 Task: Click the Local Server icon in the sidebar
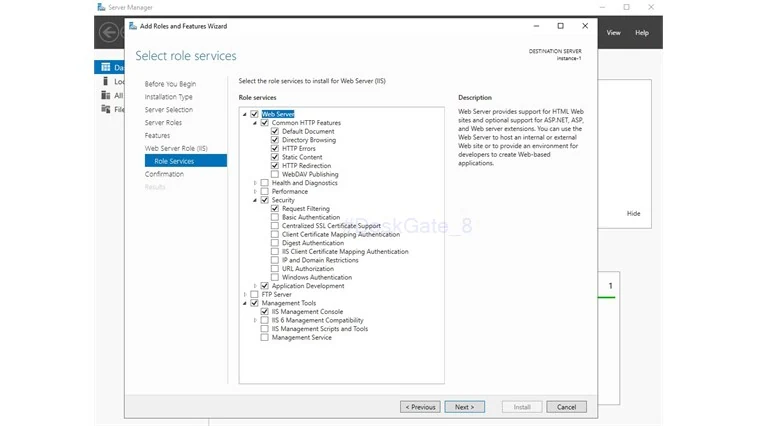(x=105, y=81)
